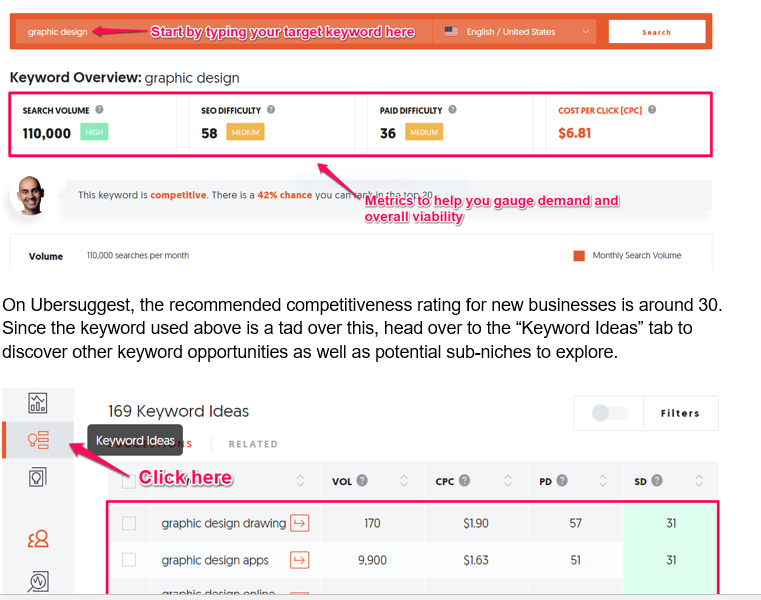Click the Monthly Search Volume orange swatch
The height and width of the screenshot is (600, 761).
coord(578,256)
